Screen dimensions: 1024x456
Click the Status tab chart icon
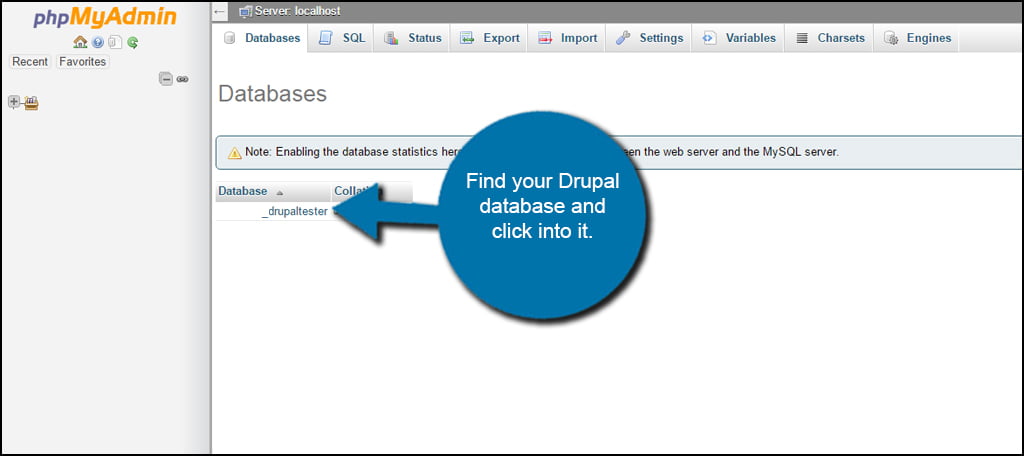click(391, 38)
